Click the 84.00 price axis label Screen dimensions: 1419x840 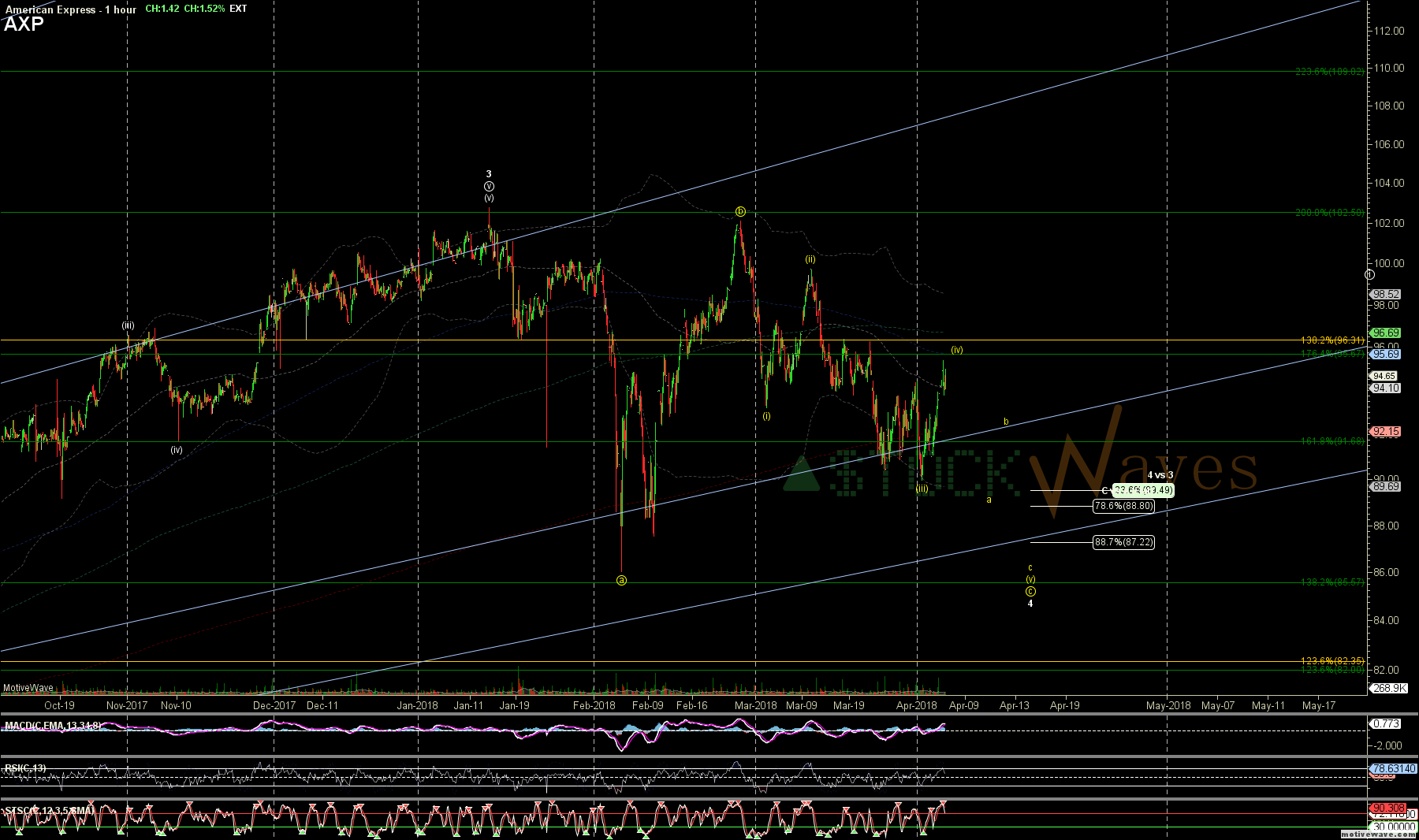click(x=1386, y=620)
